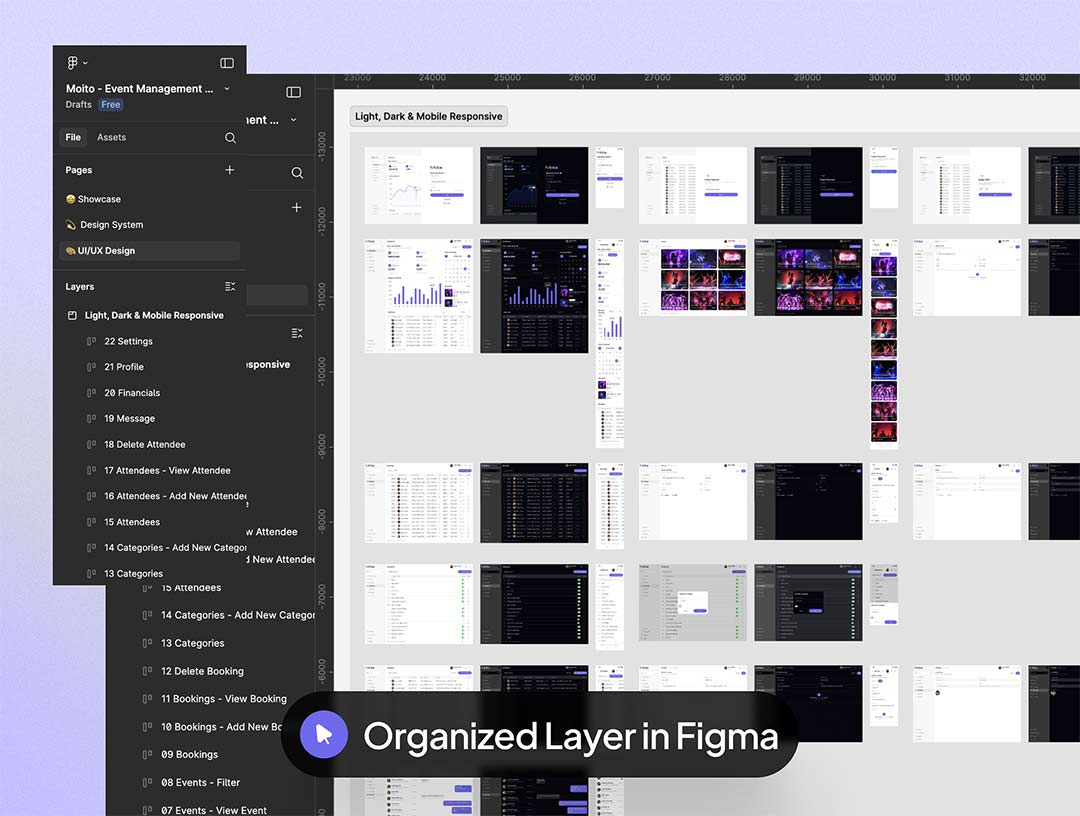Select the 12 Delete Booking layer
Screen dimensions: 1080x816
coord(202,671)
